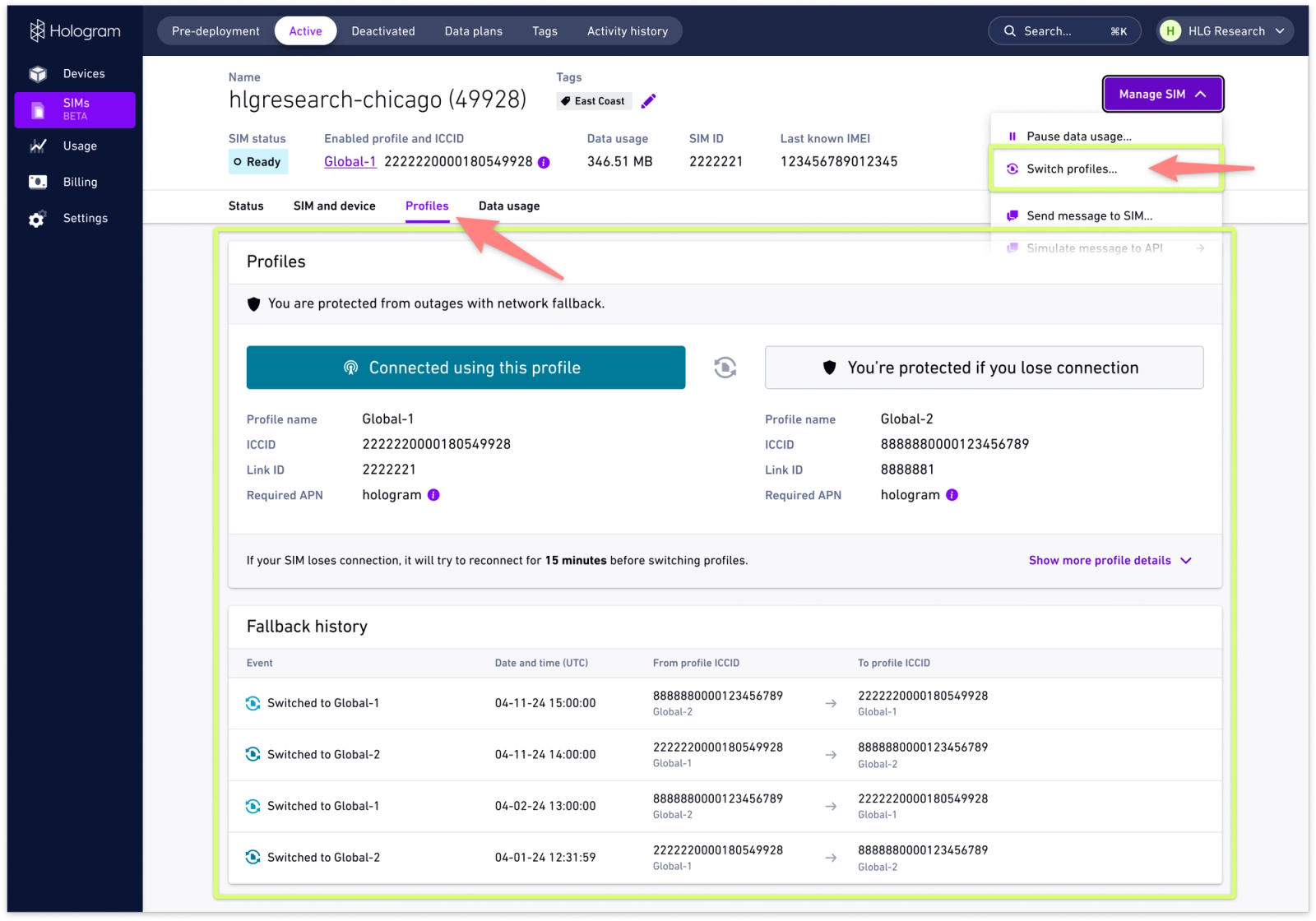The height and width of the screenshot is (921, 1316).
Task: View the Activity history tab
Action: 628,31
